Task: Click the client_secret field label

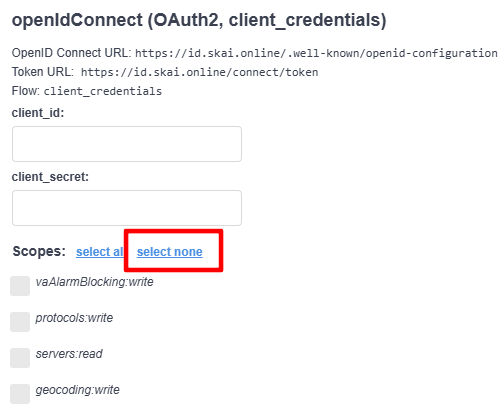Action: click(x=50, y=177)
